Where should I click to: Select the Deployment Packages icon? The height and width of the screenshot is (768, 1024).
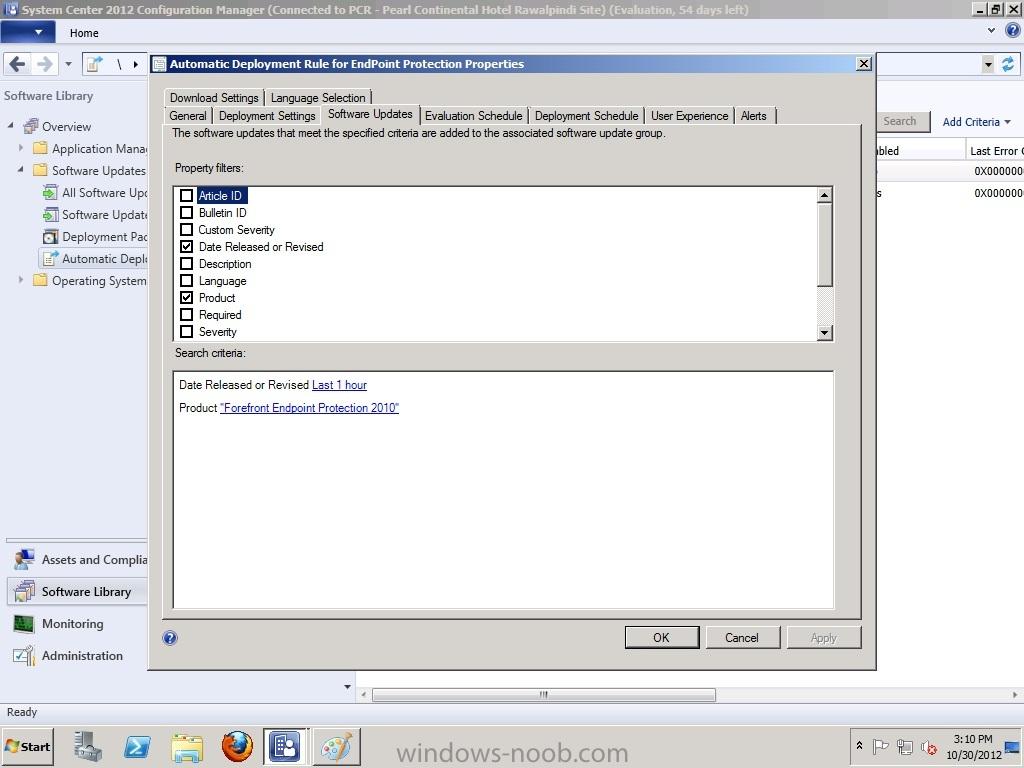click(x=50, y=236)
